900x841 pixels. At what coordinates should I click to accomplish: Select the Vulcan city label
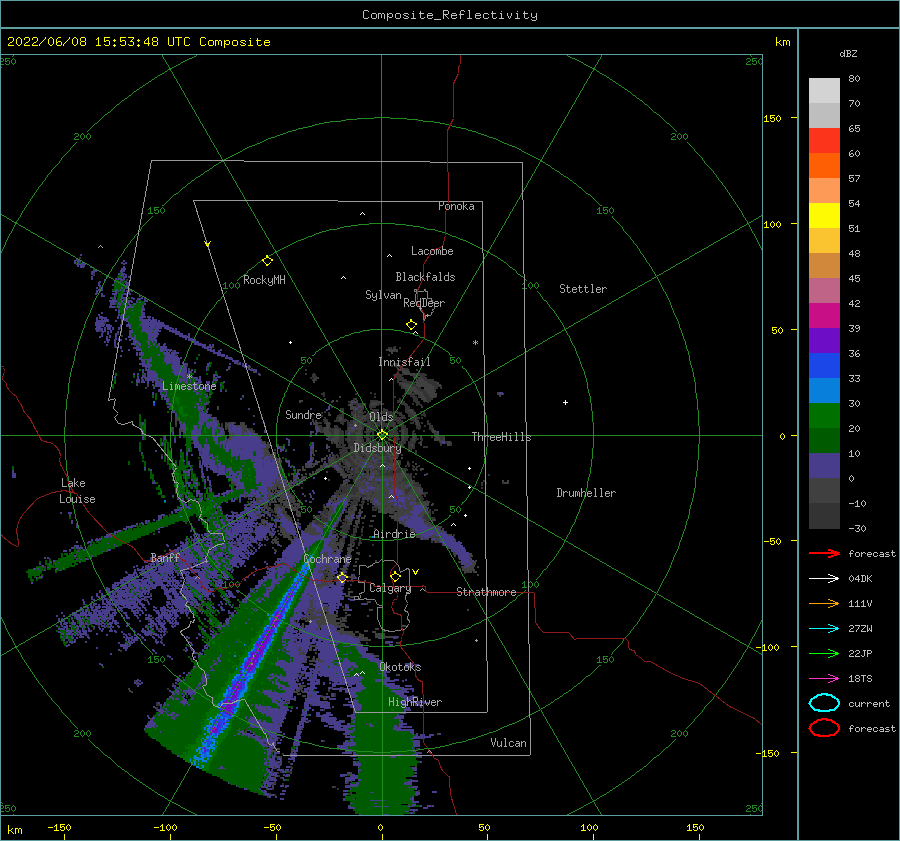[x=508, y=743]
